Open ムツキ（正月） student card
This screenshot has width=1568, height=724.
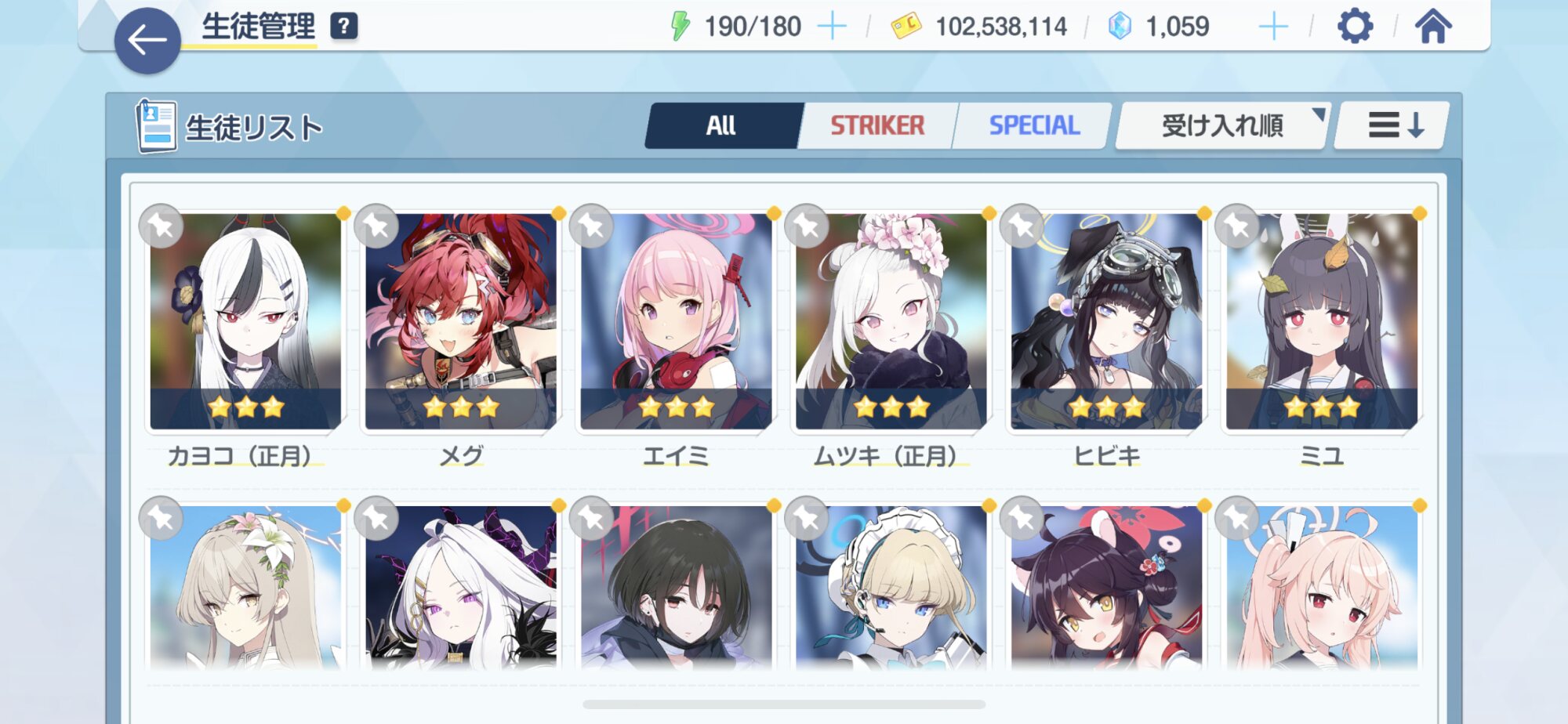(x=891, y=321)
